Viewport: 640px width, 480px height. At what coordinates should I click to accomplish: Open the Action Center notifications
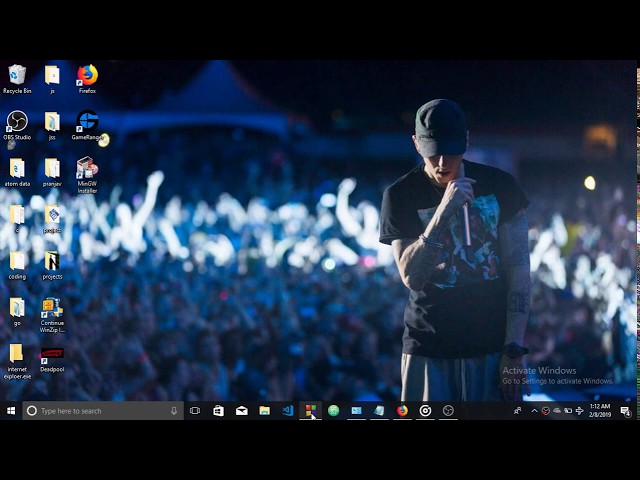coord(625,411)
